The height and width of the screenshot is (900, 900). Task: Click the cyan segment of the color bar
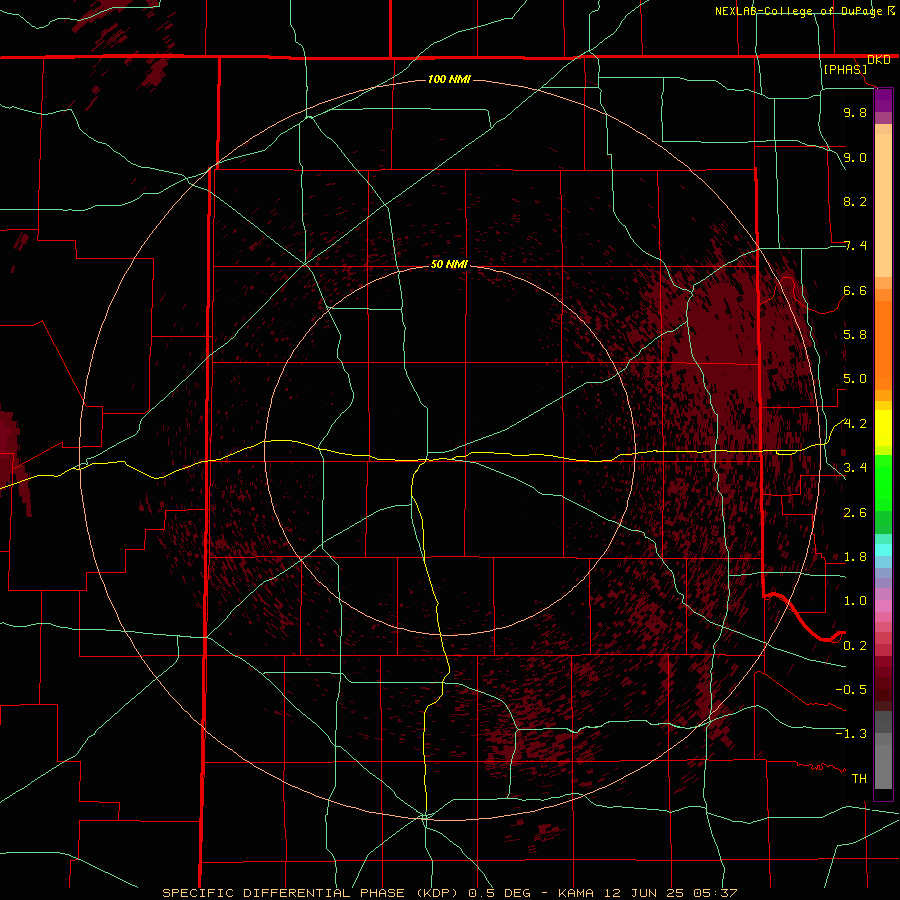[883, 550]
